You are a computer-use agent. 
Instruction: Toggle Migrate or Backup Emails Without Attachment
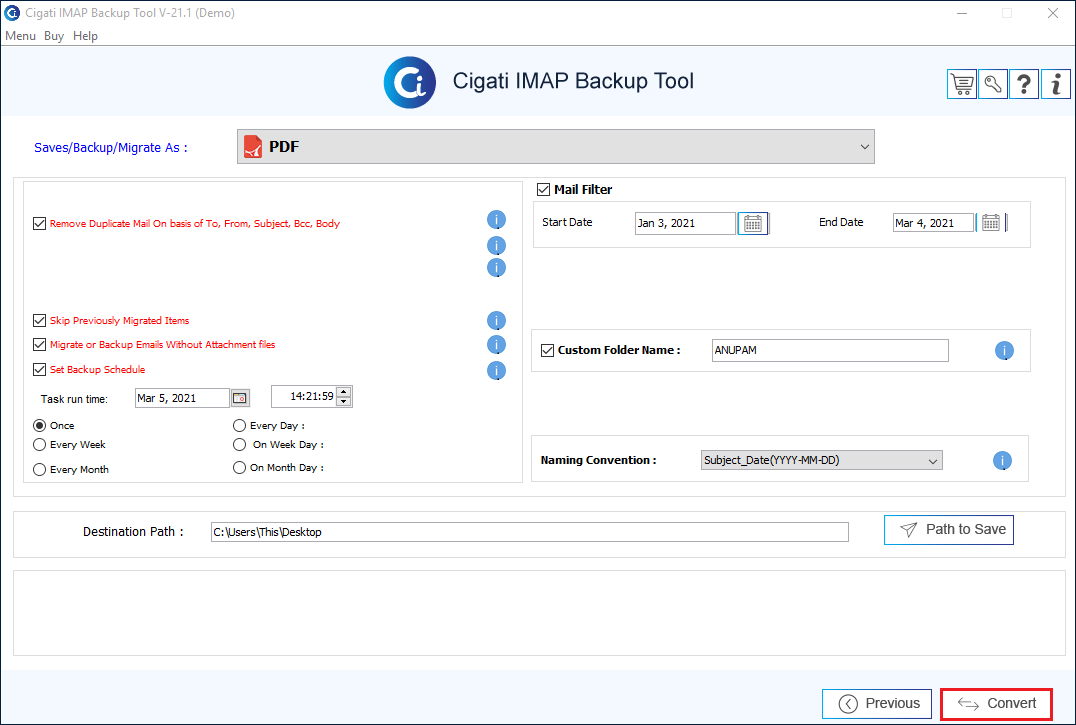(39, 344)
